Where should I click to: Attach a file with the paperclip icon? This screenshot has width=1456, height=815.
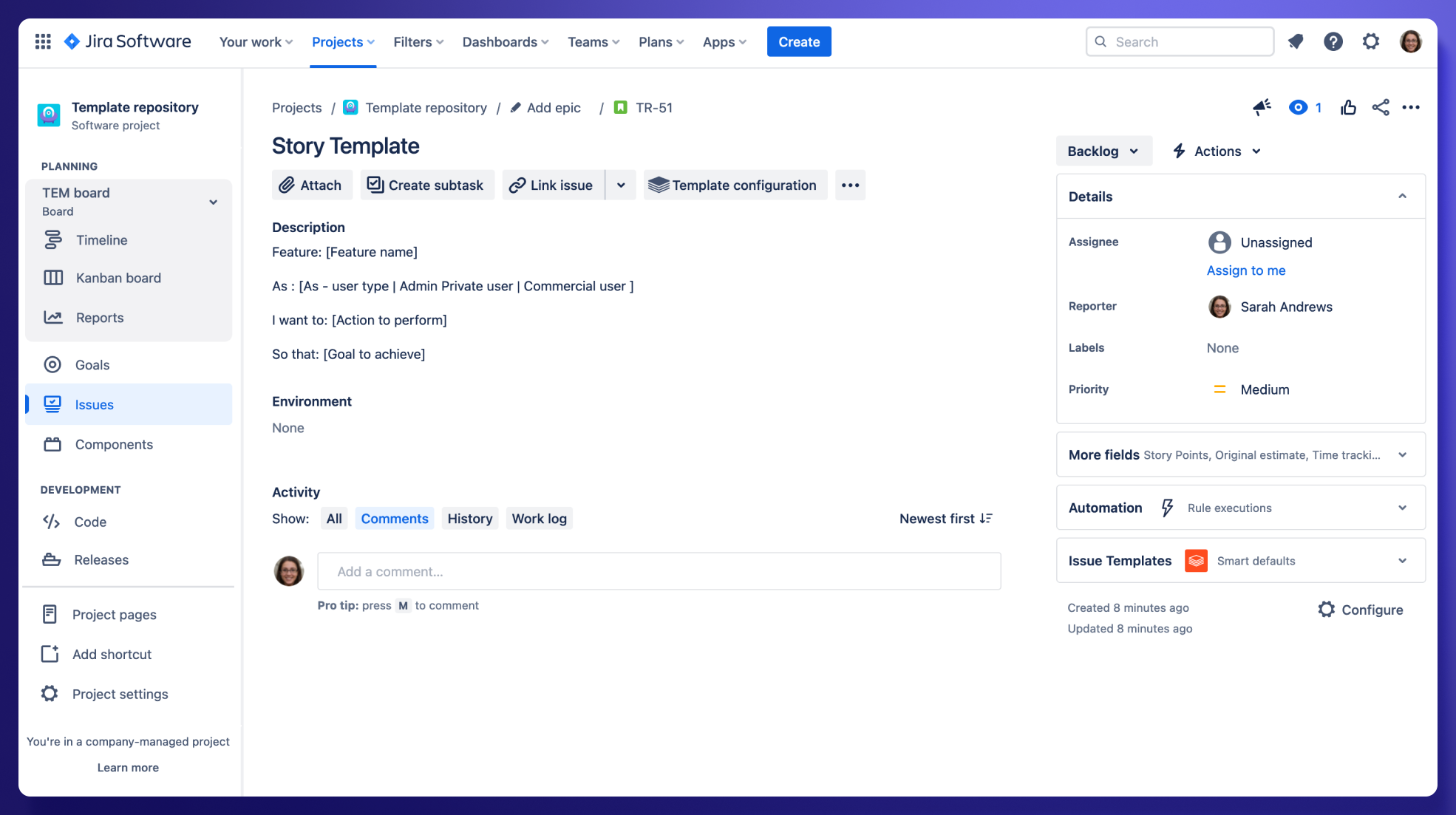[x=311, y=185]
